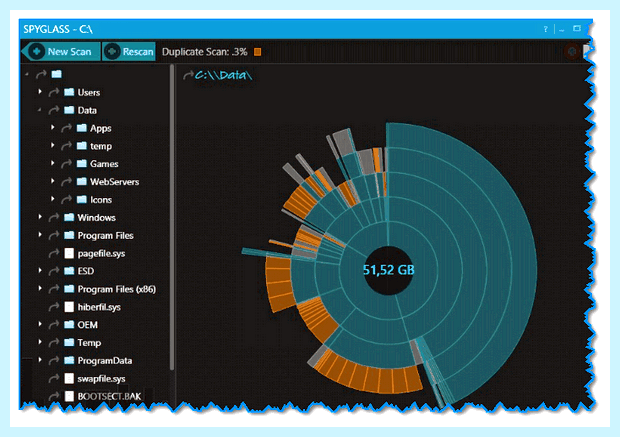Click the Icons folder icon

pos(81,199)
